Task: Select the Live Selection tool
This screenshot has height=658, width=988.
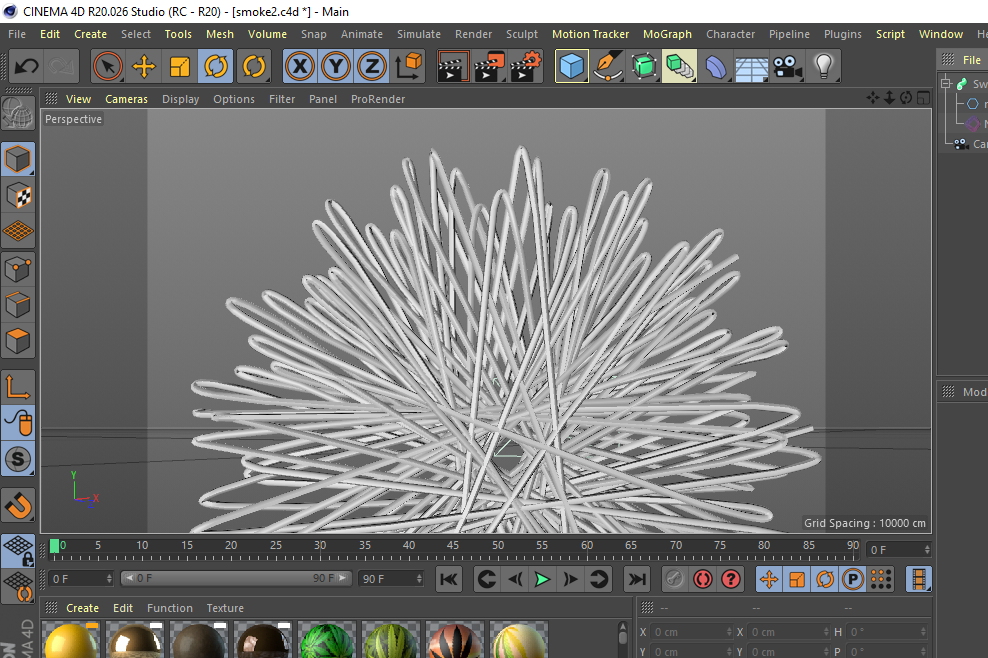Action: tap(108, 66)
